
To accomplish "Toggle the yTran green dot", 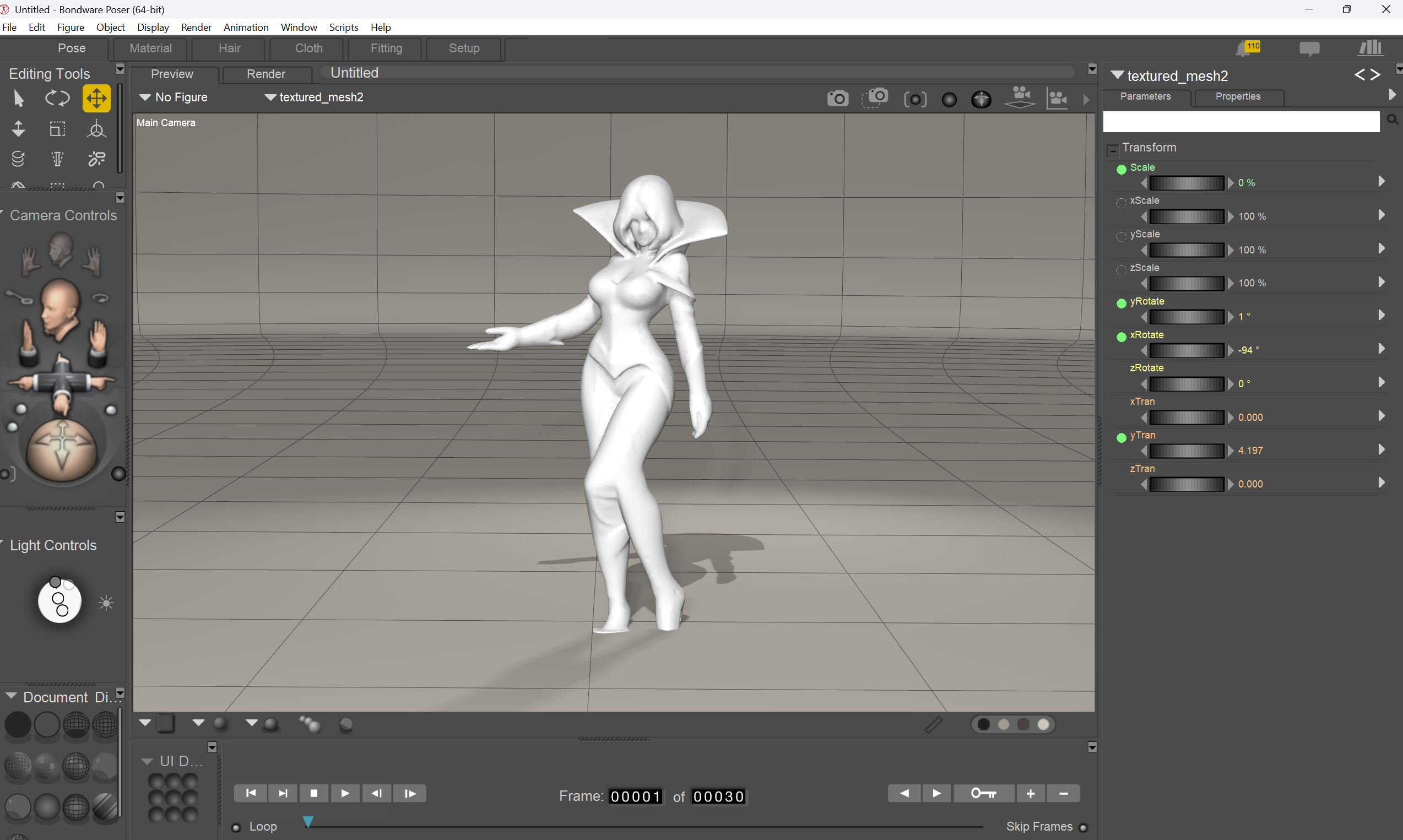I will click(x=1121, y=437).
